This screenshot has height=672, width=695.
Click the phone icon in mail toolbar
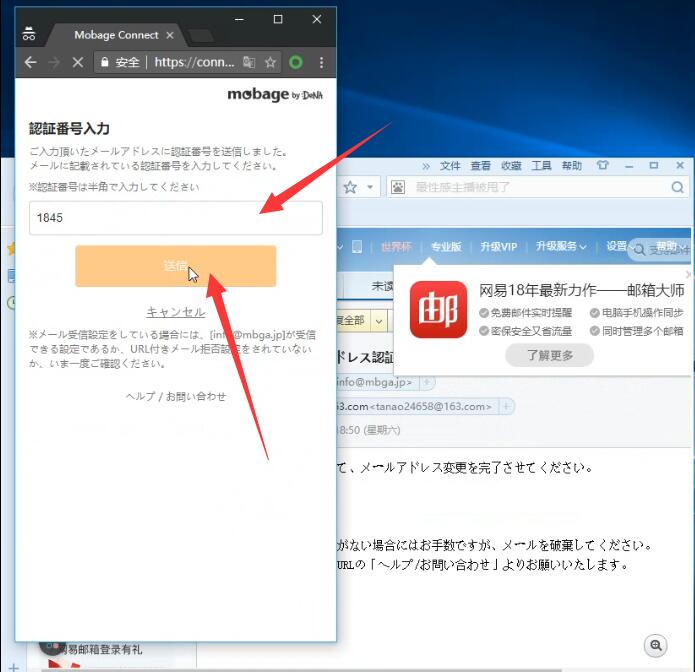pos(357,247)
